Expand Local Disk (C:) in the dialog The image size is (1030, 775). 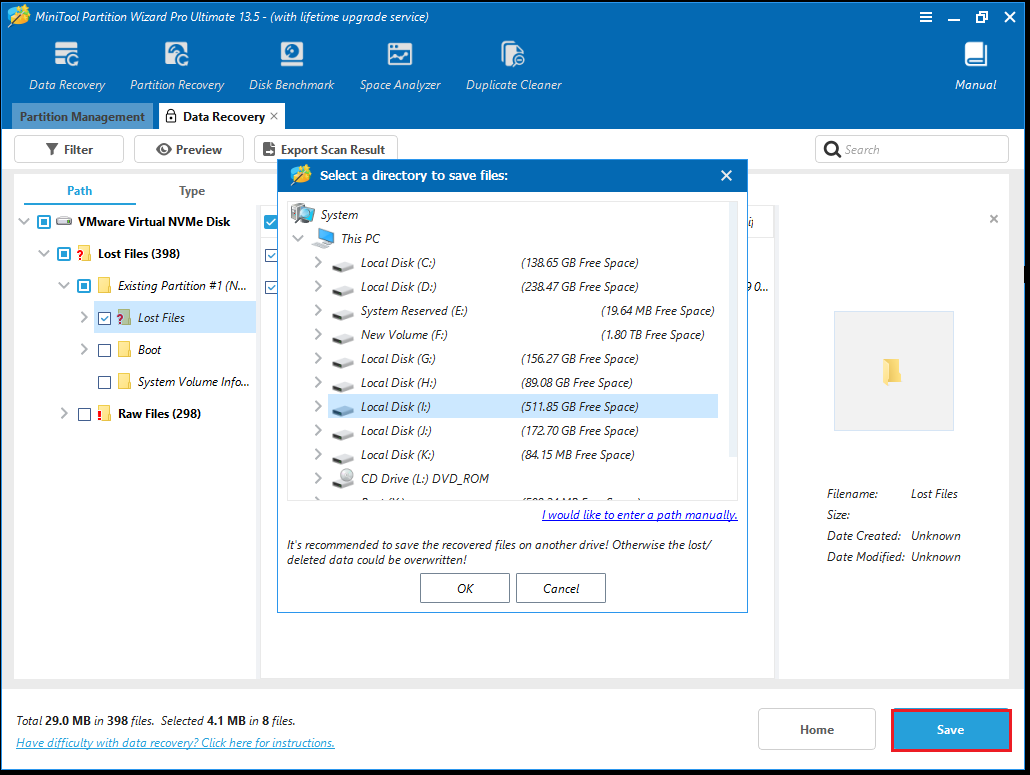pos(318,262)
